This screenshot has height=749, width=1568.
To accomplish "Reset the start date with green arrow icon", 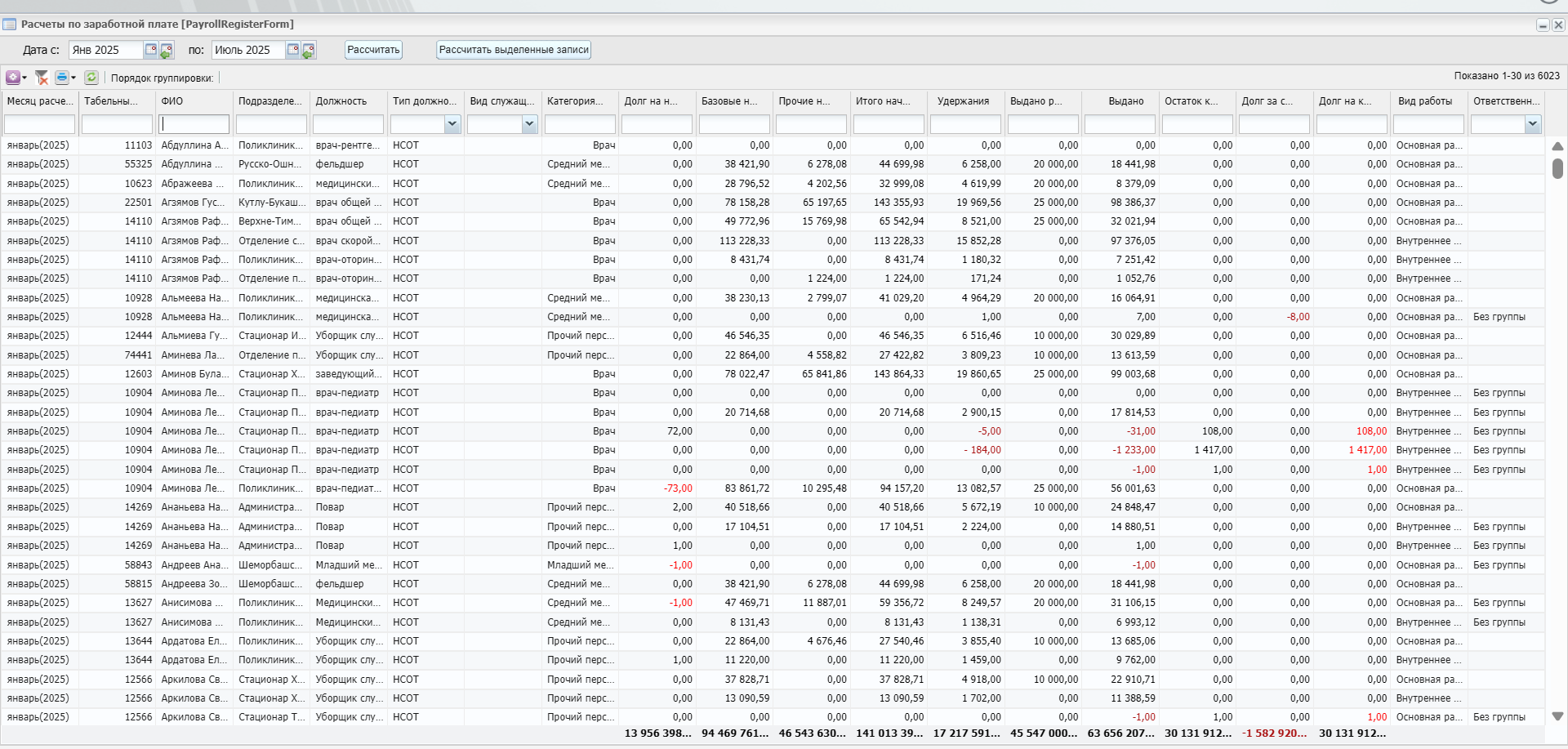I will [167, 51].
